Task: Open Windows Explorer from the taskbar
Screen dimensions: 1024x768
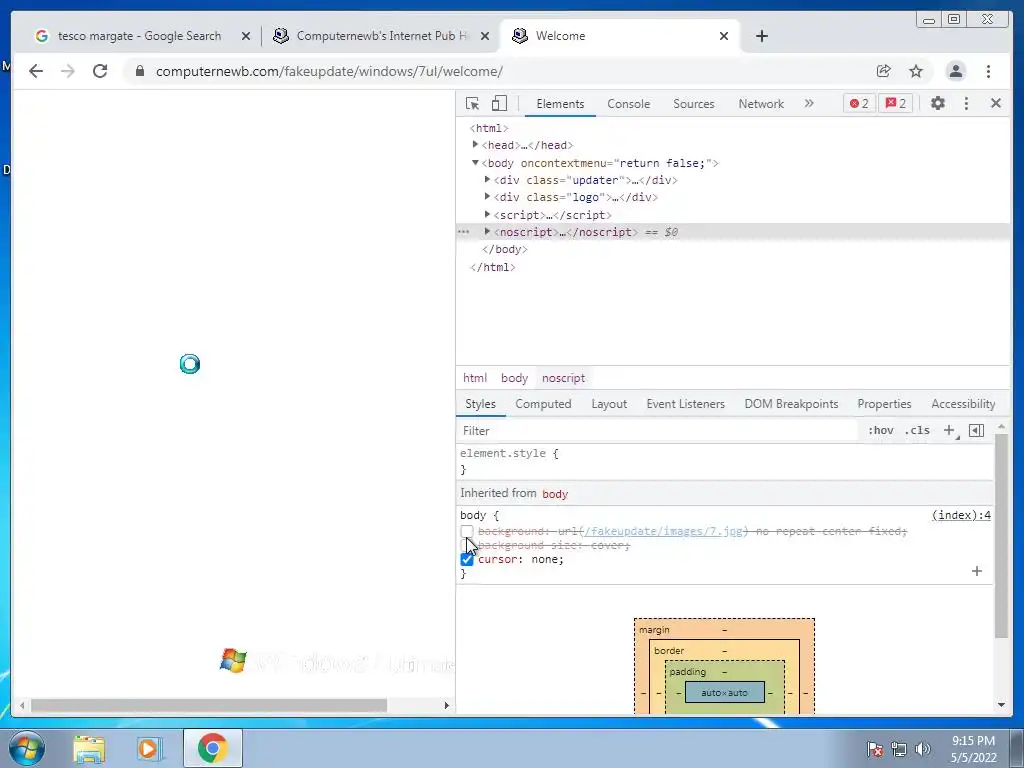Action: (89, 748)
